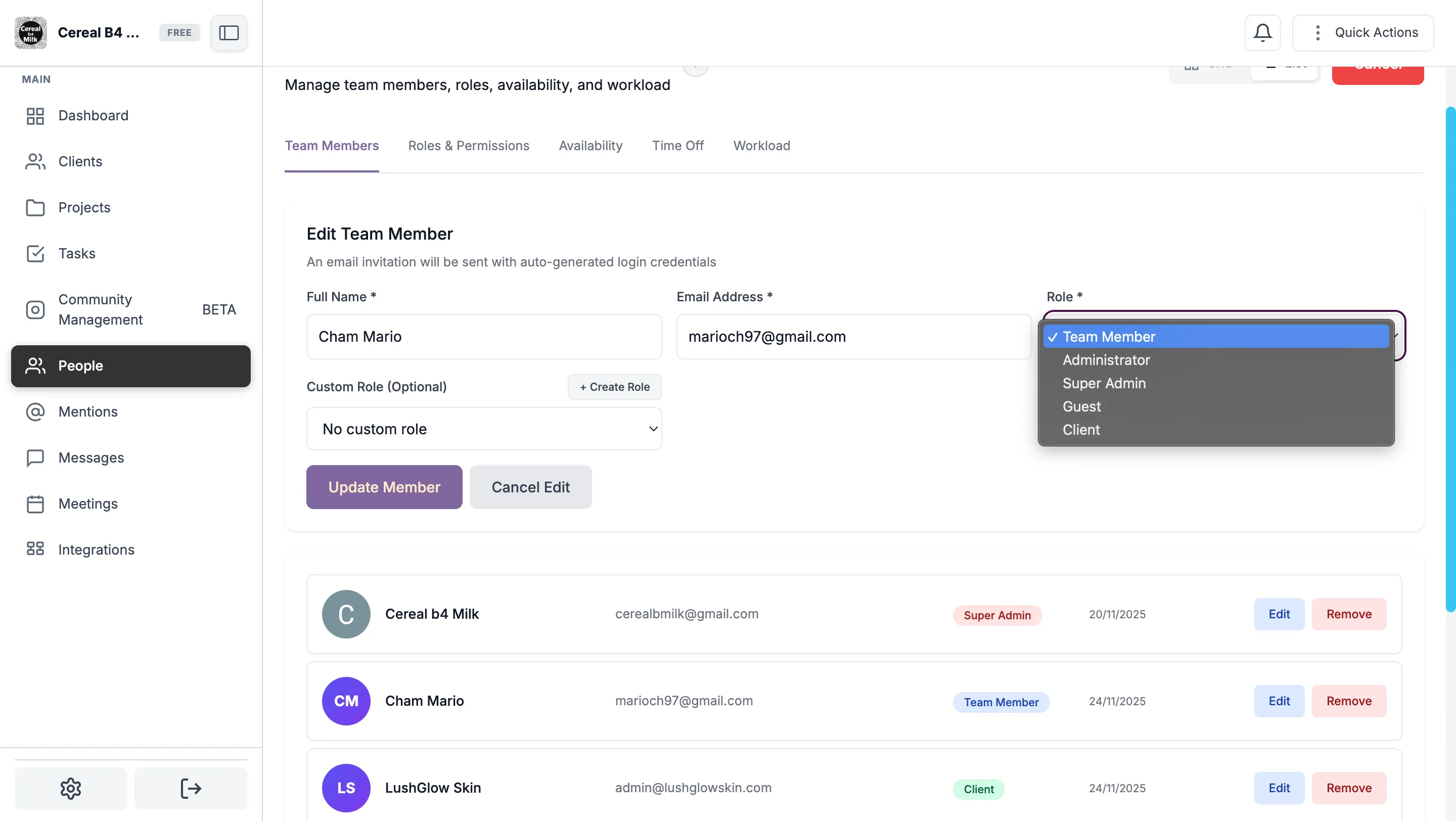Select Administrator in the role list

[1106, 360]
